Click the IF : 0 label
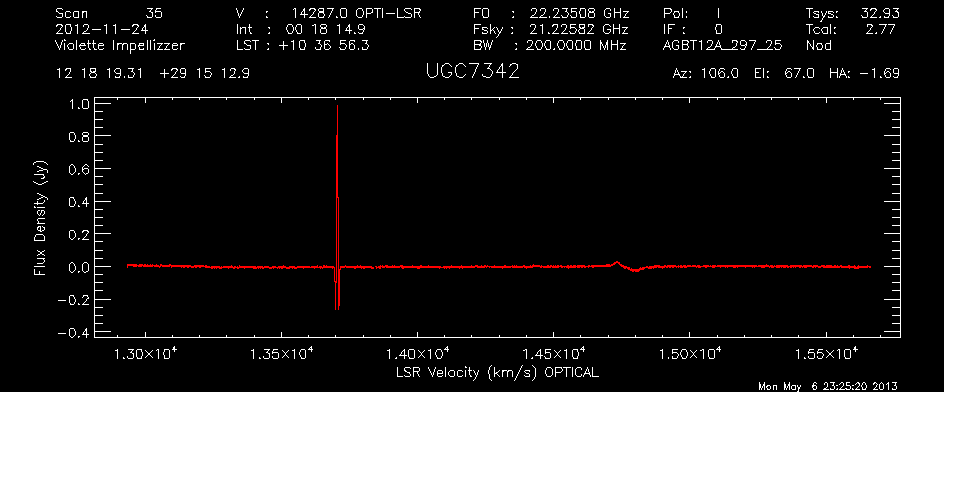Viewport: 962px width, 490px height. pos(693,29)
